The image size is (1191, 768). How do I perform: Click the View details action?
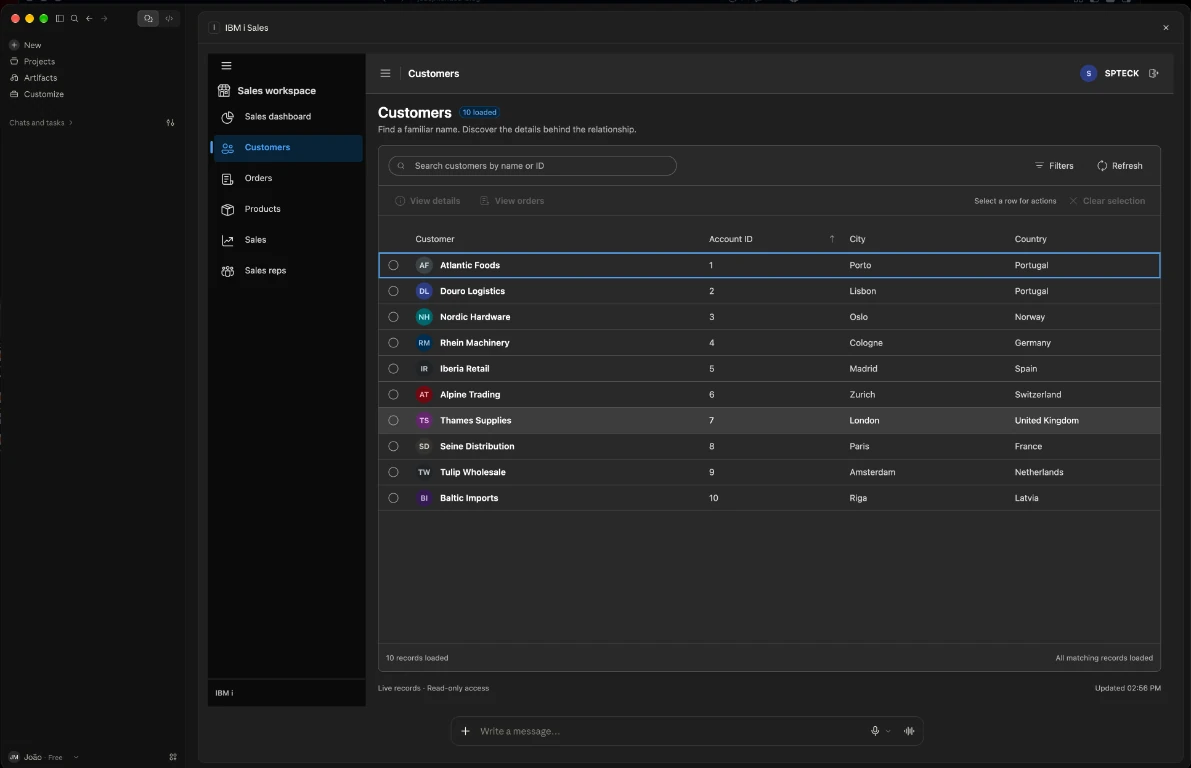pyautogui.click(x=428, y=201)
